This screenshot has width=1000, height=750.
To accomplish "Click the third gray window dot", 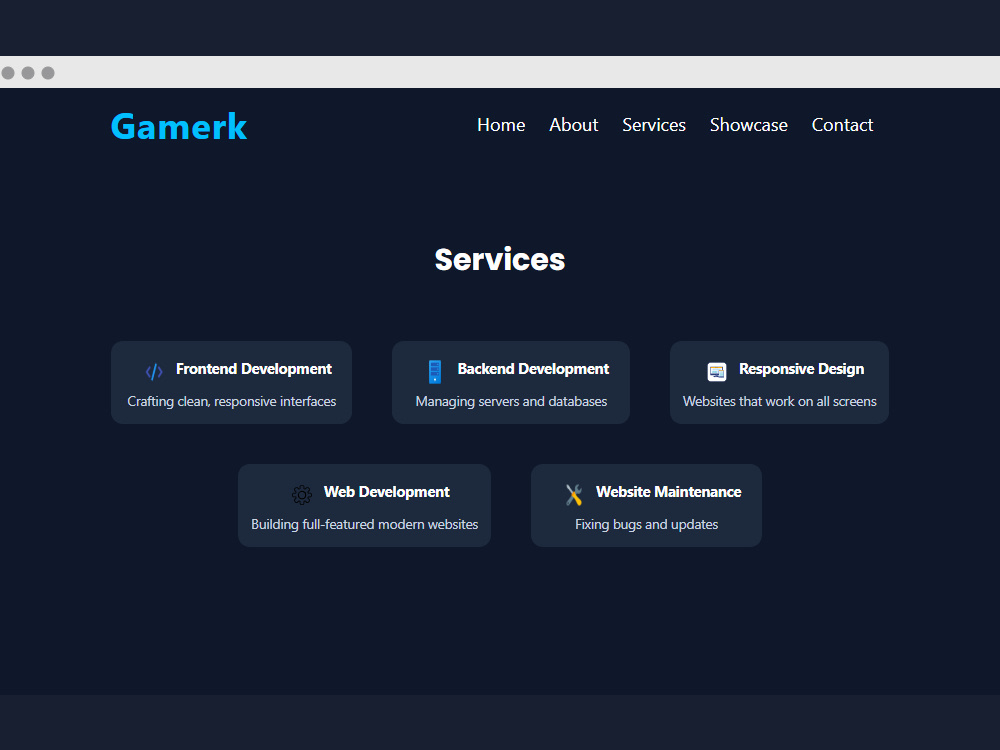I will (x=48, y=73).
